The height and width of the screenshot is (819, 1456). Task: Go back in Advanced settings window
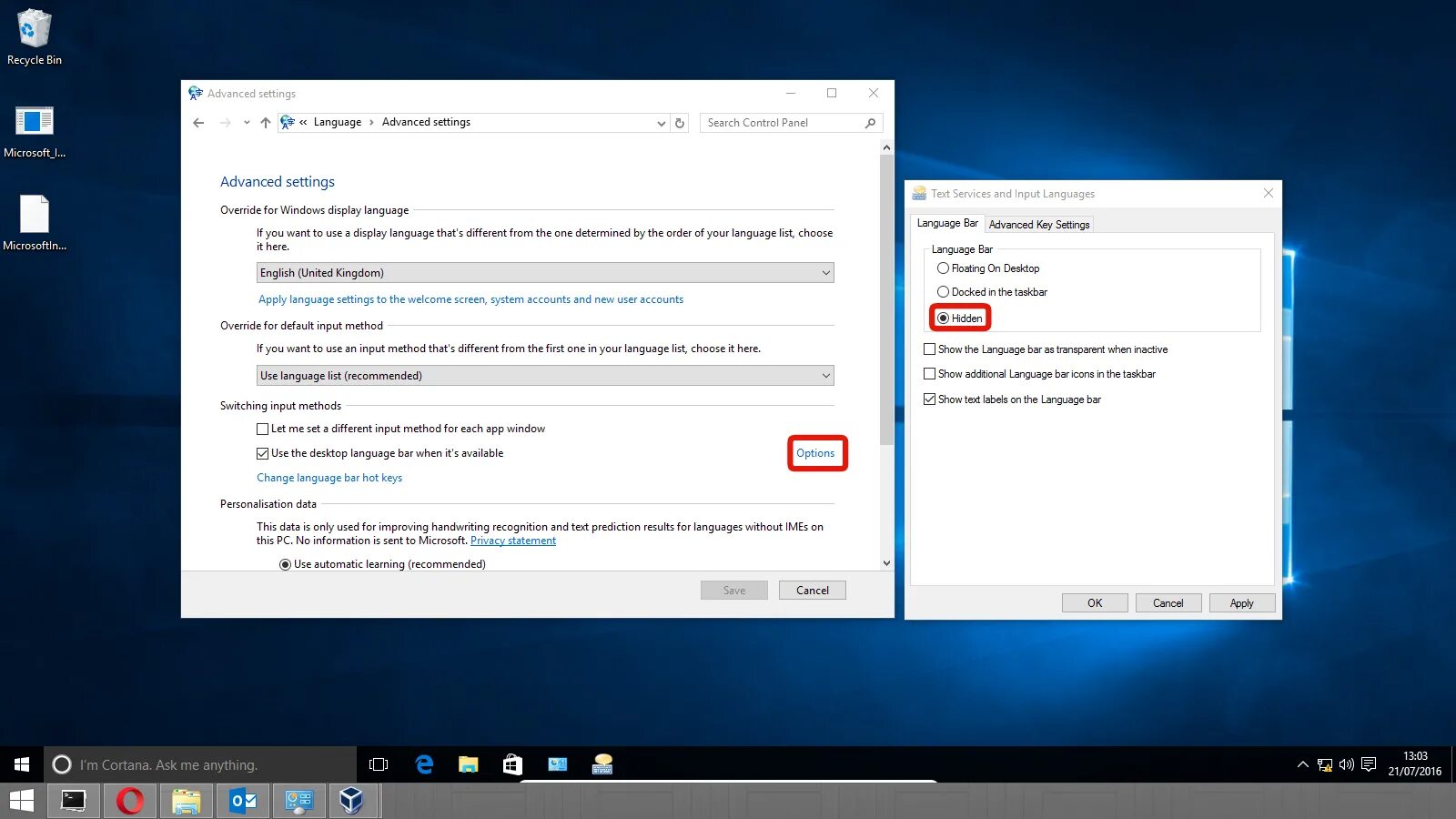[x=198, y=123]
